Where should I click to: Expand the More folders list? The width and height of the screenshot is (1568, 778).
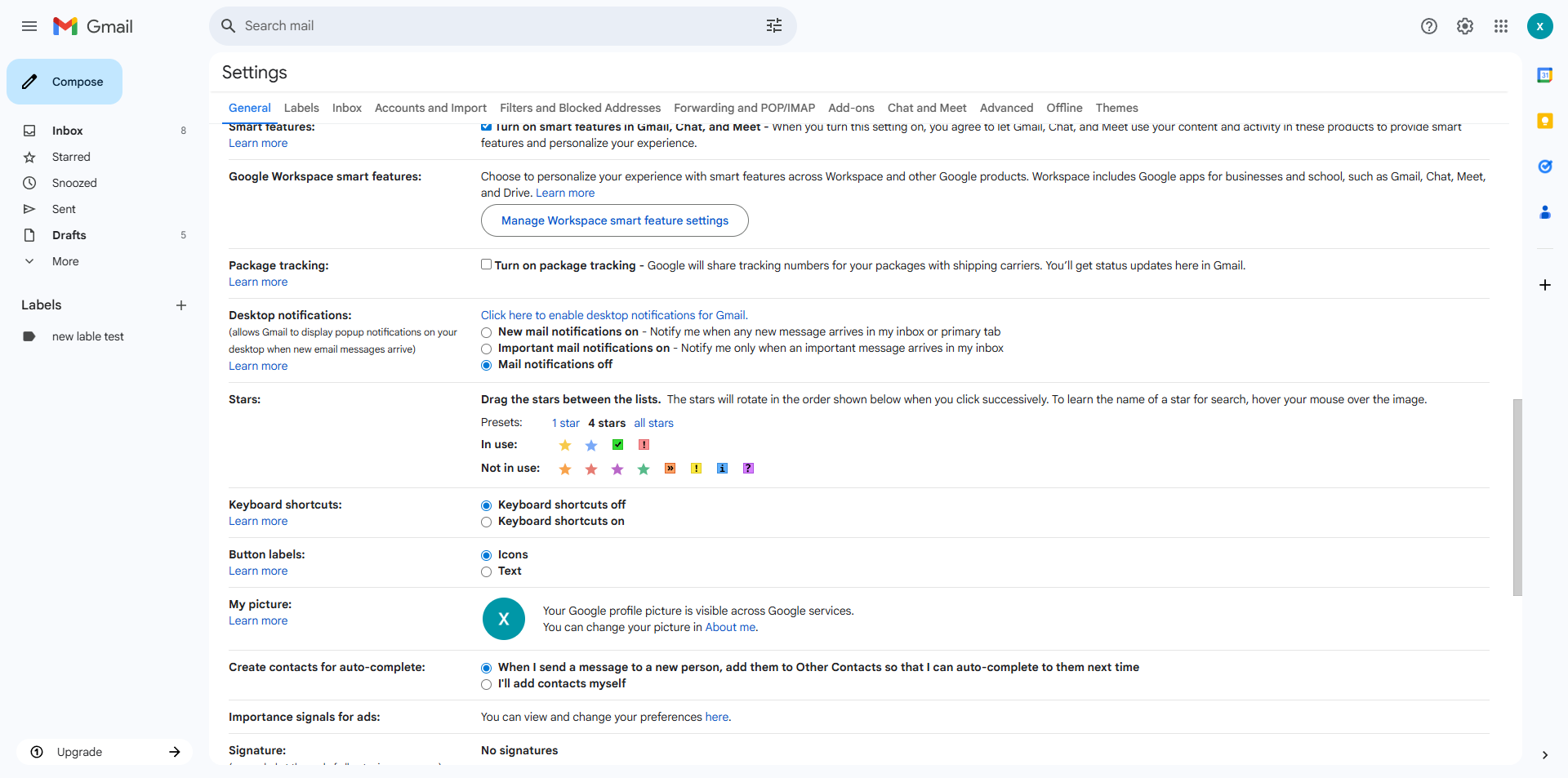pyautogui.click(x=65, y=261)
